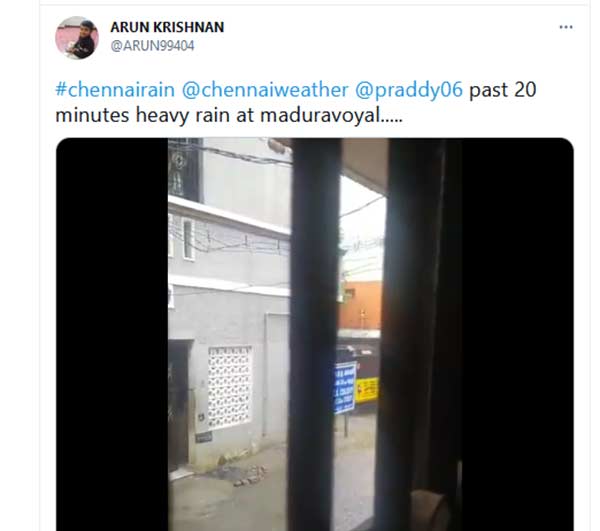Click the dark window bar in video
The image size is (600, 531).
pos(315,334)
